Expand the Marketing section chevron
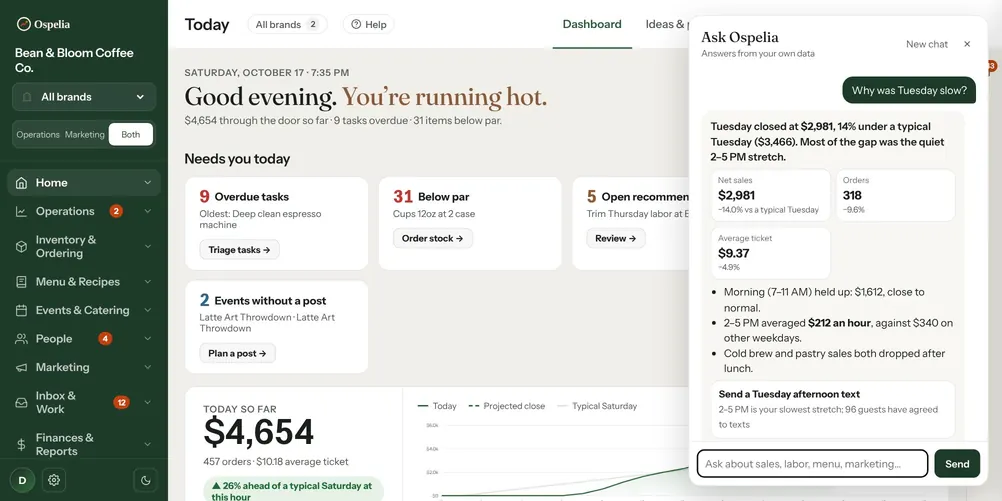The width and height of the screenshot is (1002, 501). click(x=148, y=367)
